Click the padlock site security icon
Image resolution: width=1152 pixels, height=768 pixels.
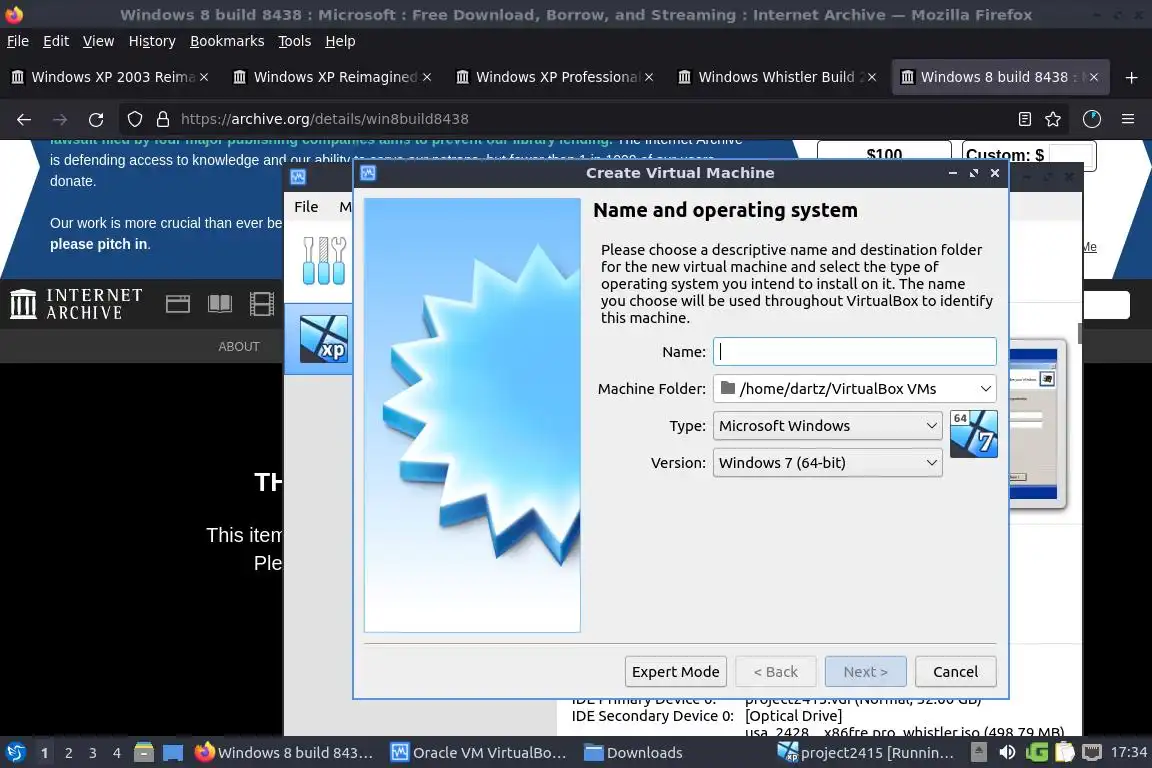pyautogui.click(x=163, y=119)
